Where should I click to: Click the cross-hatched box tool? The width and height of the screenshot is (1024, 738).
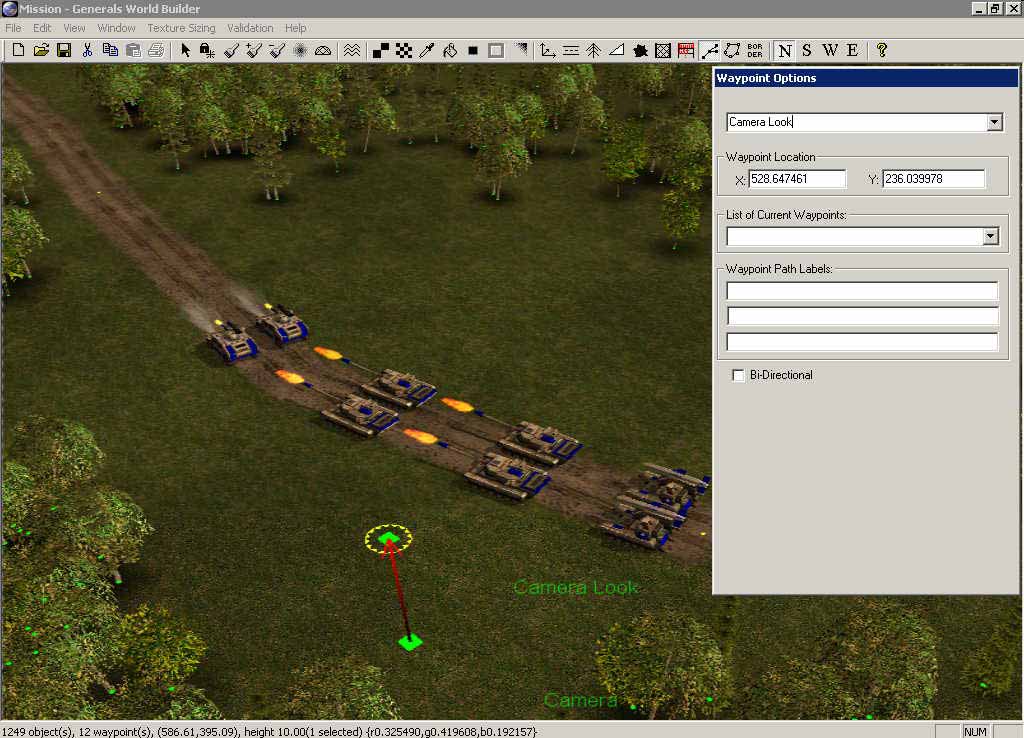[663, 50]
